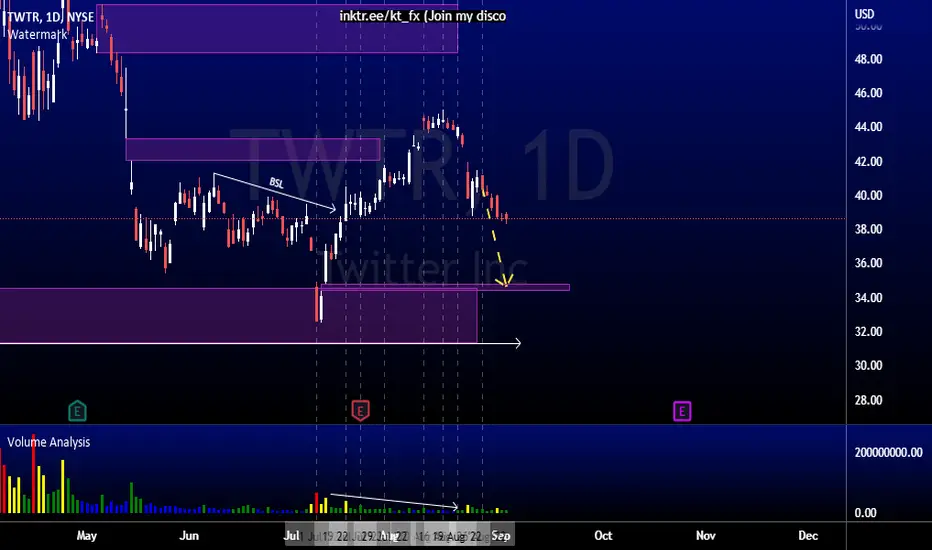Click the Oct label on the time axis

pyautogui.click(x=603, y=535)
